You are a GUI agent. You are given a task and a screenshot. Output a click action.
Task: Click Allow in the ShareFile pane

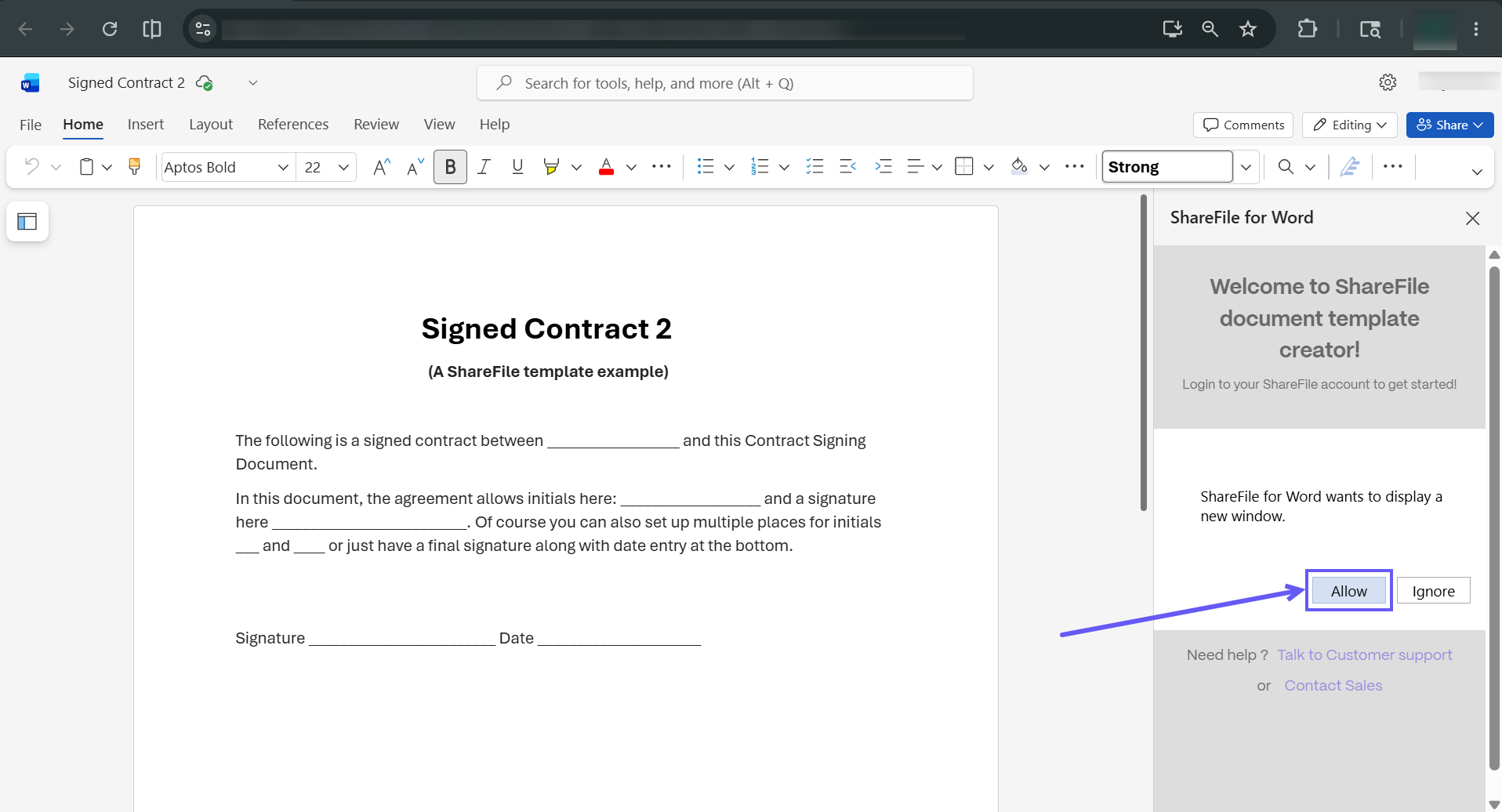[1348, 591]
